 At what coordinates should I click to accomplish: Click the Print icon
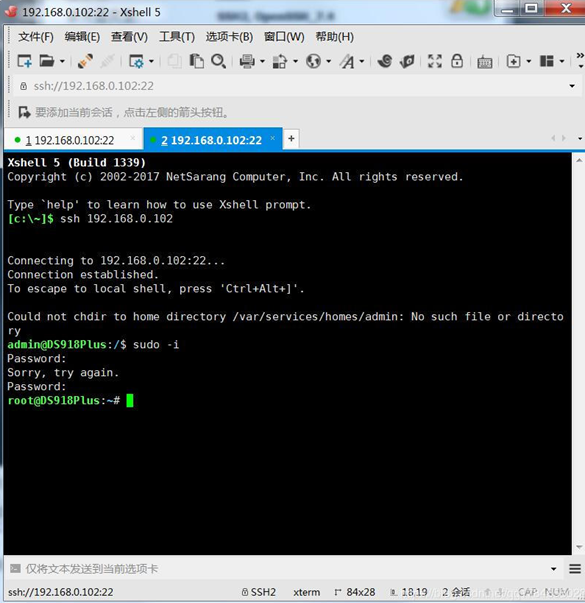point(247,61)
